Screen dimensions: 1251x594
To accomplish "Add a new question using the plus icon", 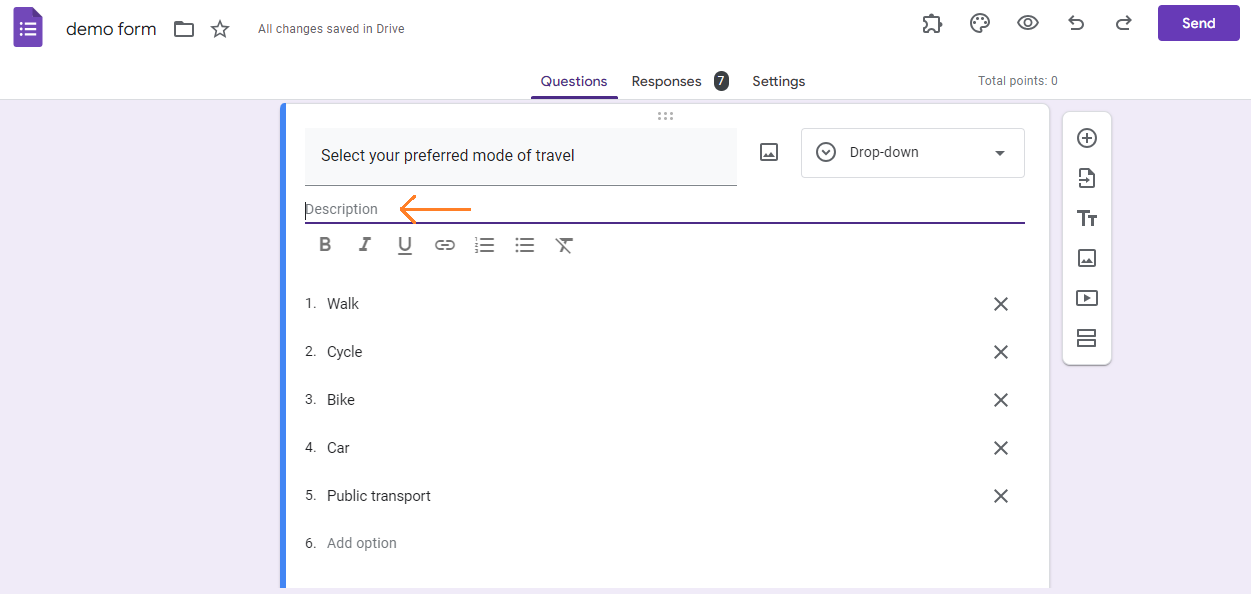I will 1086,138.
